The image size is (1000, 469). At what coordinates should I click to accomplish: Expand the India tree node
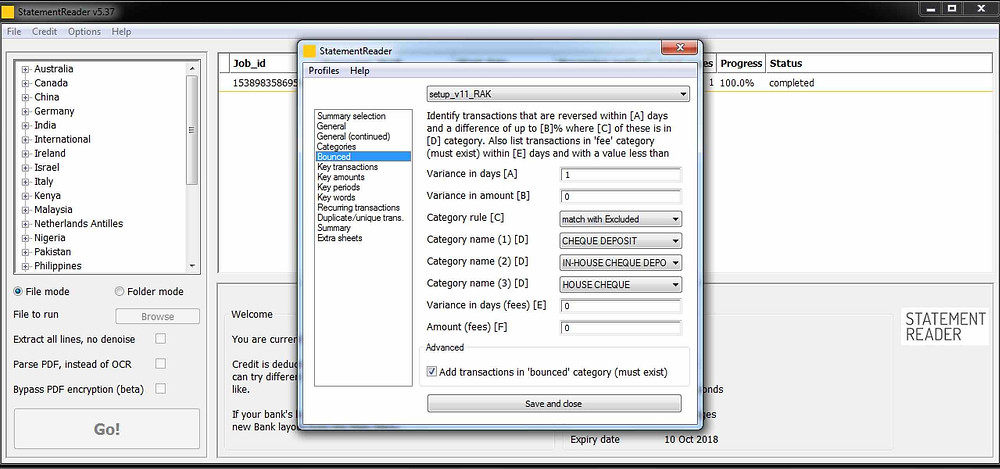click(x=26, y=125)
